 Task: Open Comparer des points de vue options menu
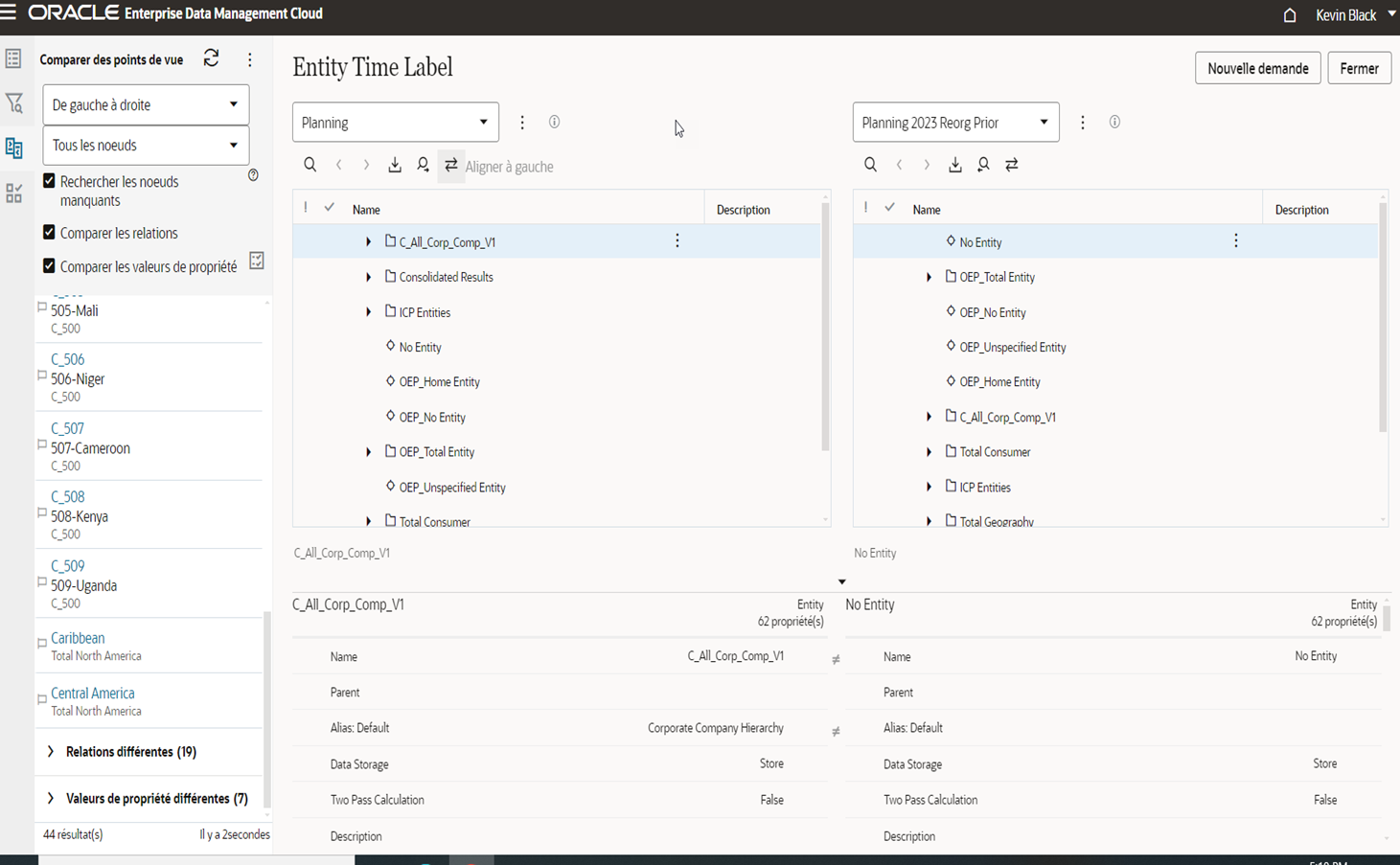pos(250,59)
